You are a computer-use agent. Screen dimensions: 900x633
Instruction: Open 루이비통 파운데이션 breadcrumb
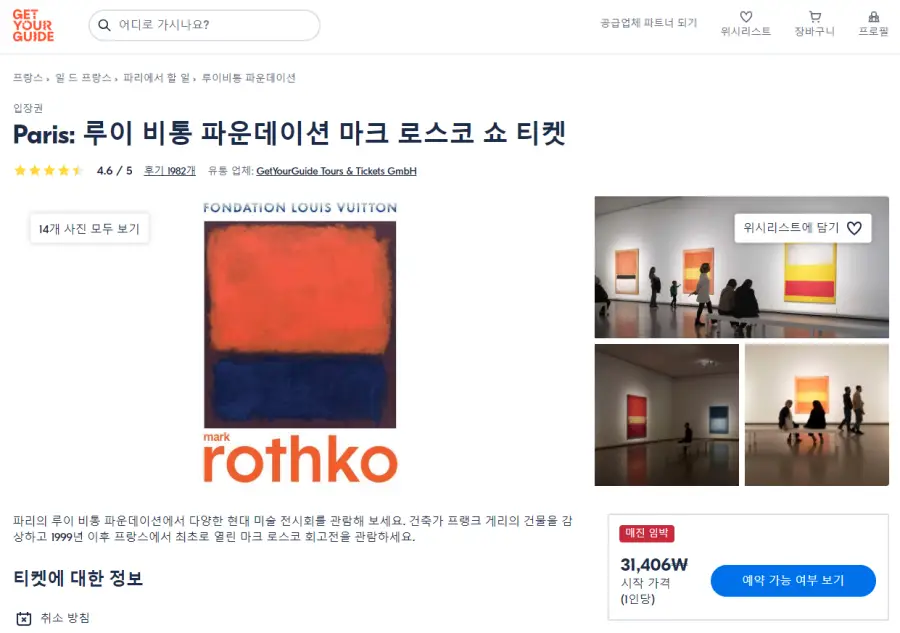click(x=249, y=77)
